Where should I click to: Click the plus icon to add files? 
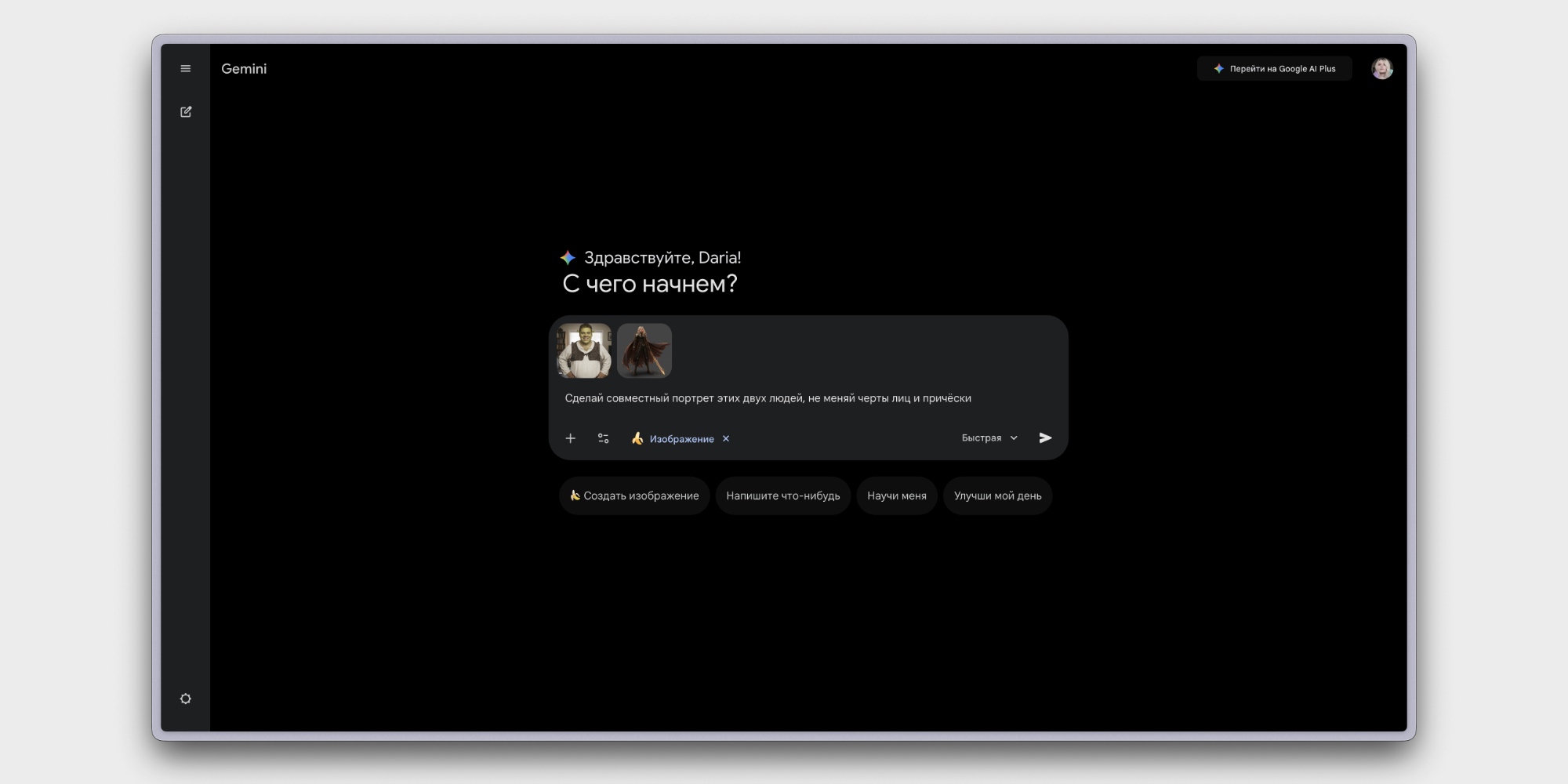click(571, 438)
